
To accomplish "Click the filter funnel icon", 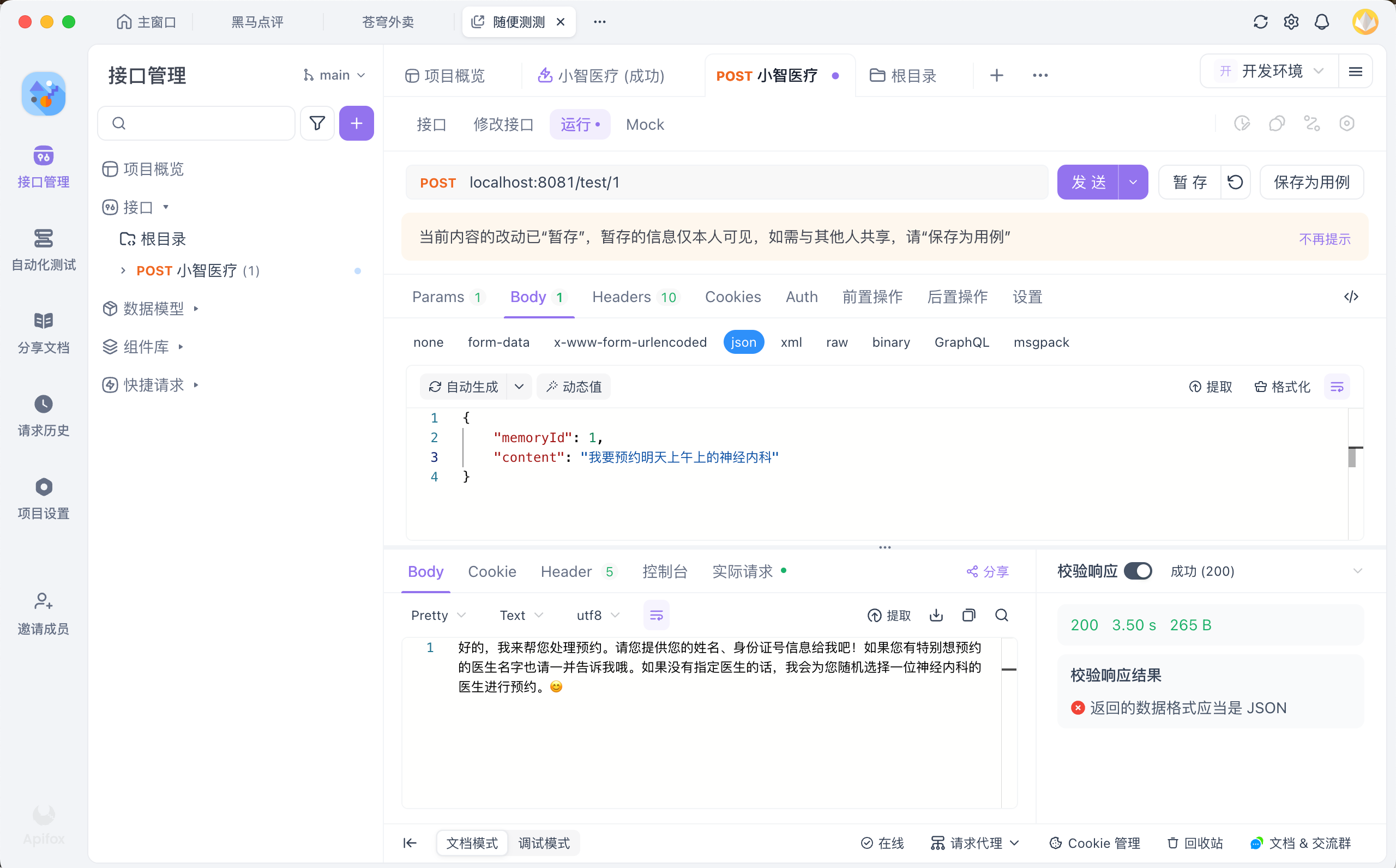I will click(x=317, y=123).
